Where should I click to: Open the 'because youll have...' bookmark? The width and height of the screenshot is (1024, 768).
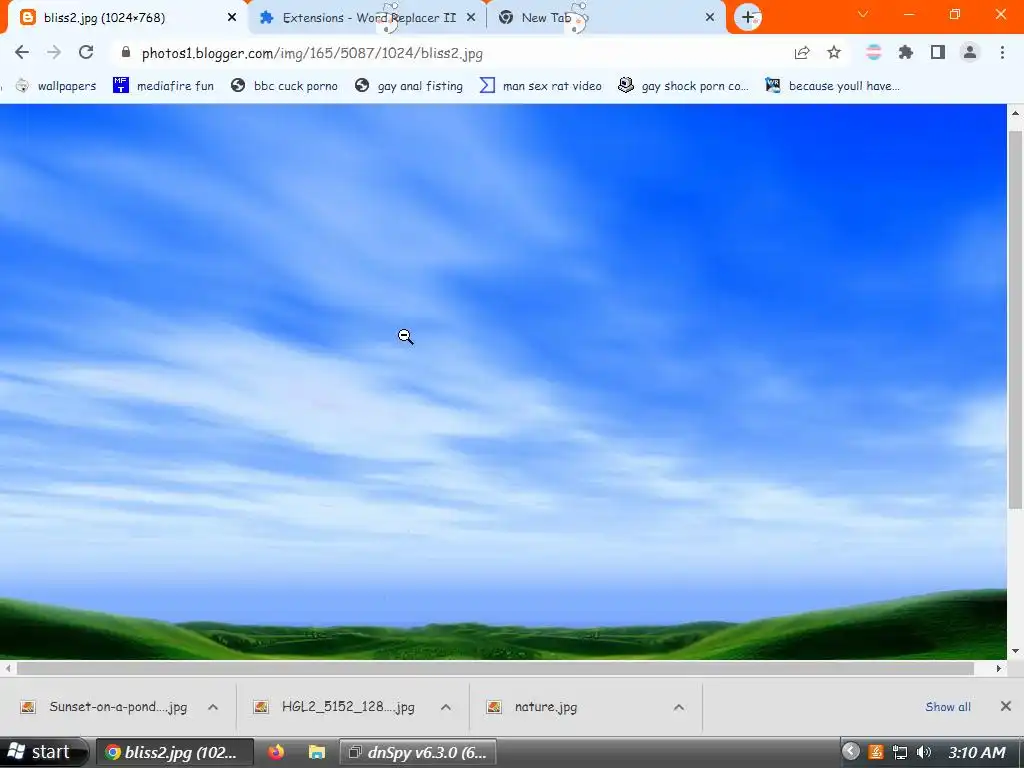[833, 86]
